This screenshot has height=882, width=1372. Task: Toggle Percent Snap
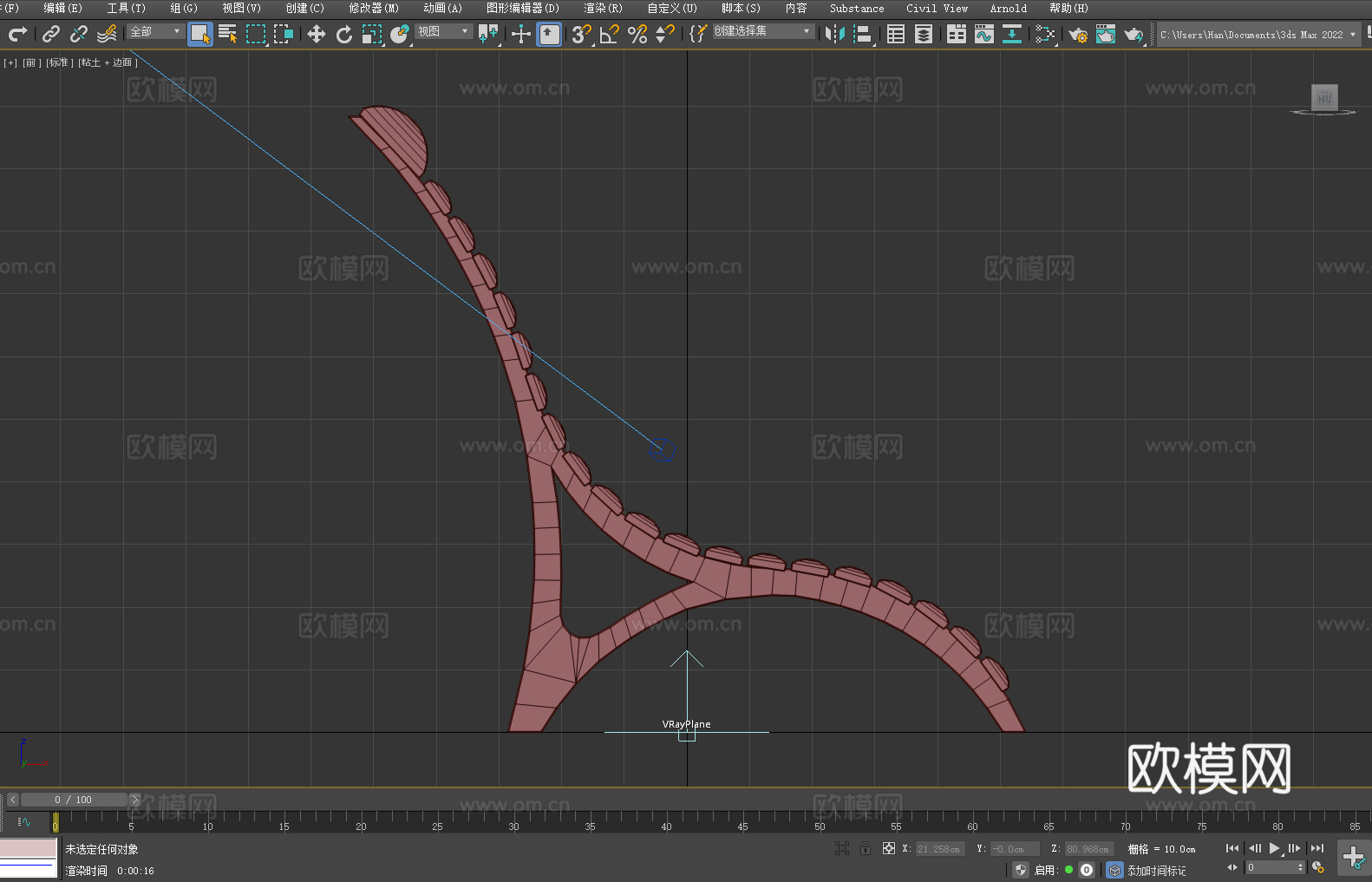point(637,34)
